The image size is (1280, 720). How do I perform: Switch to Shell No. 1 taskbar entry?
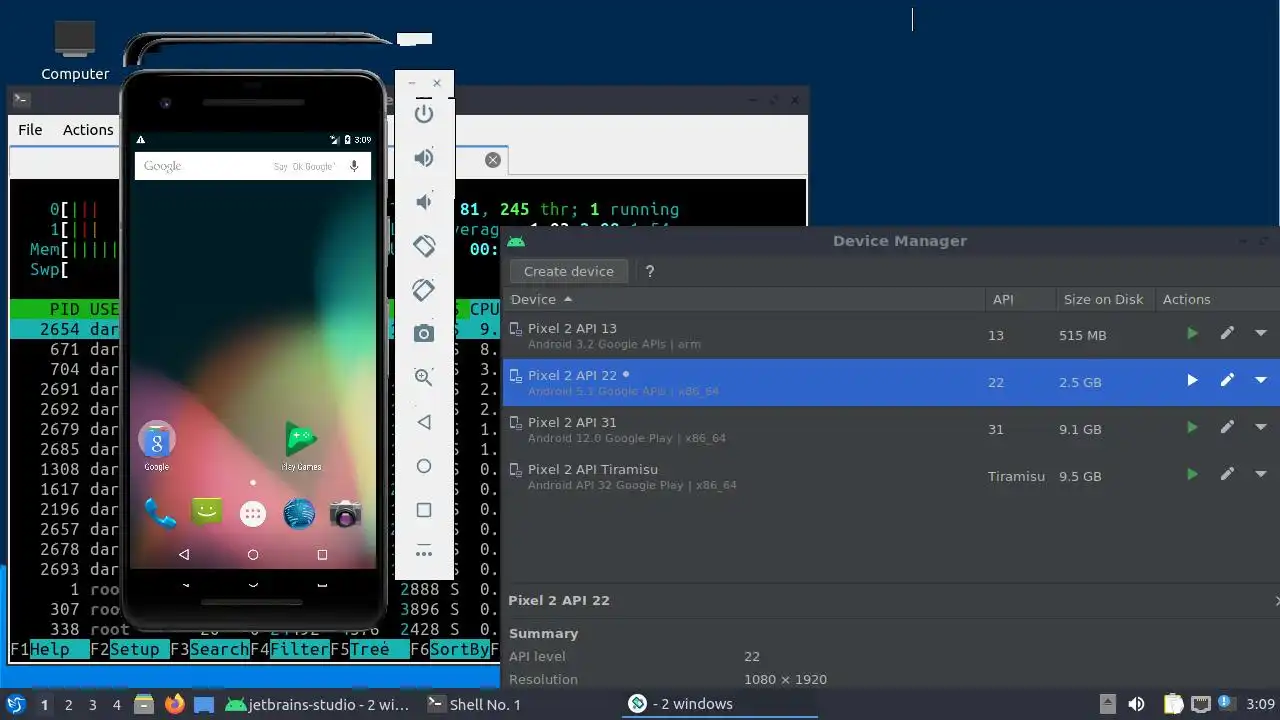coord(474,705)
